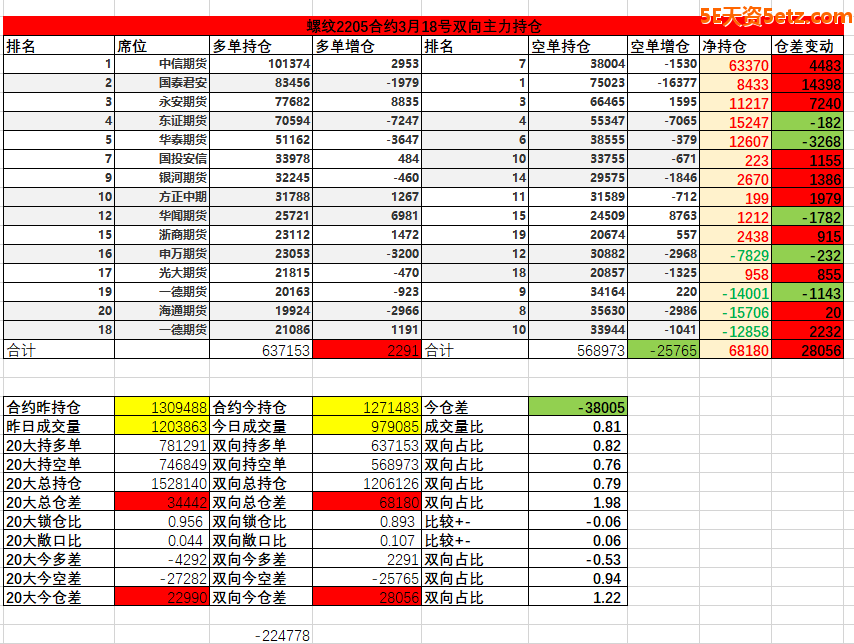Click the stray value -224778 below the table

pos(282,636)
